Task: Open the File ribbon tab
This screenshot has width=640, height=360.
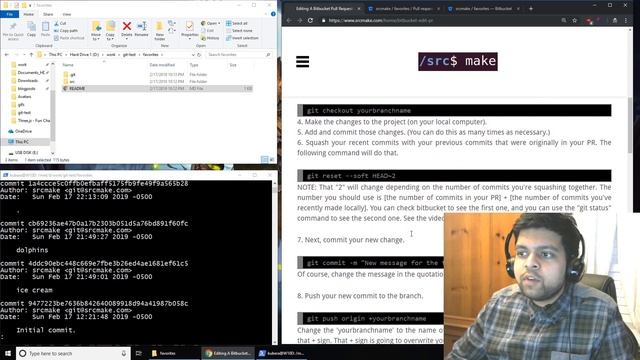Action: [9, 14]
